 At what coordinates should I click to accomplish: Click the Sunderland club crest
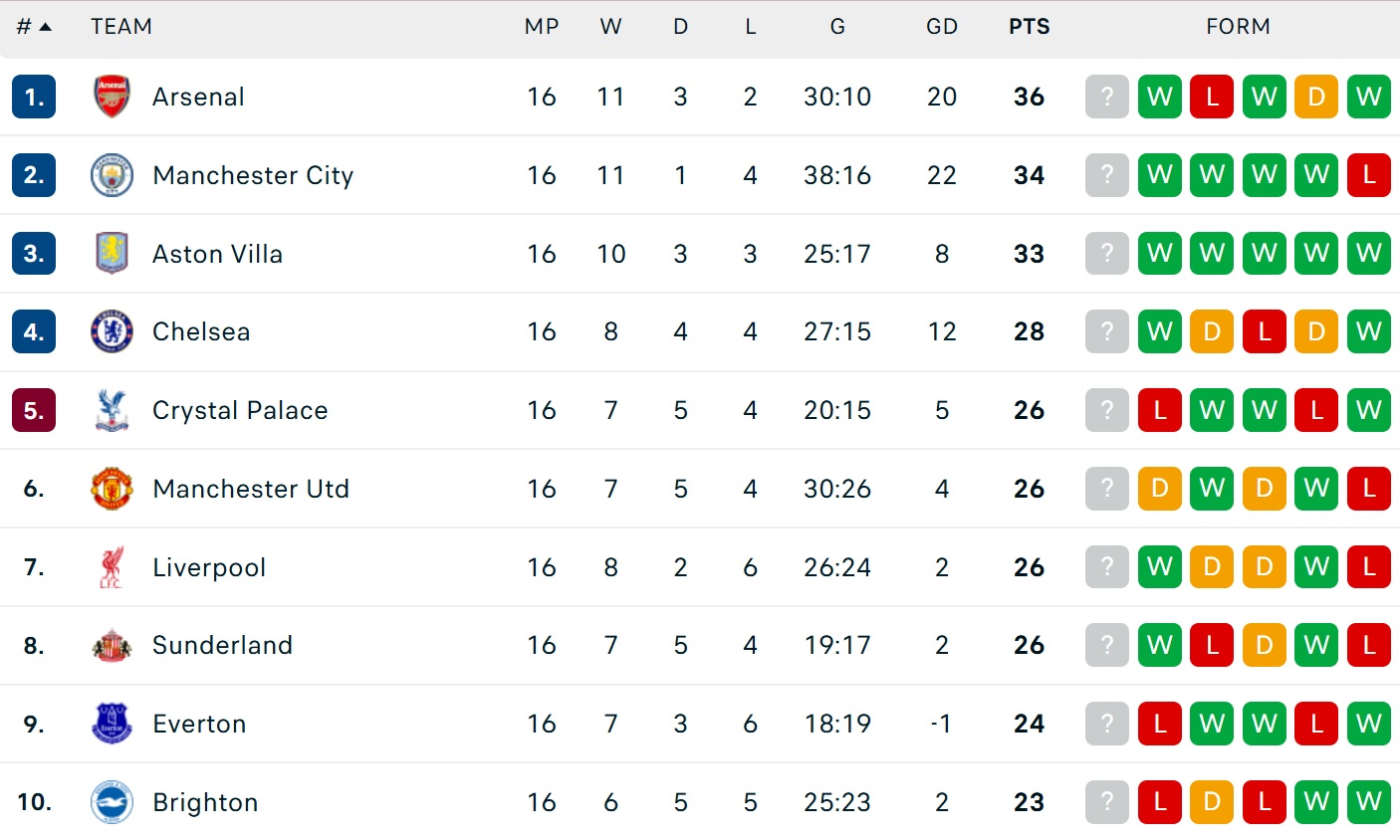112,646
